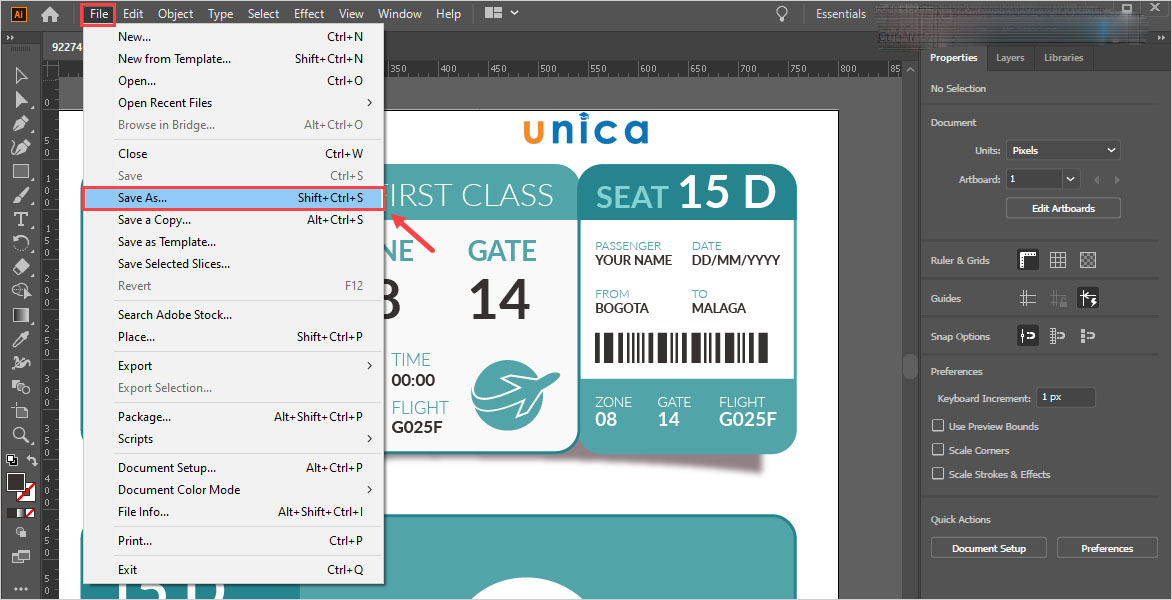This screenshot has width=1172, height=600.
Task: Open the Units dropdown
Action: [x=1063, y=150]
